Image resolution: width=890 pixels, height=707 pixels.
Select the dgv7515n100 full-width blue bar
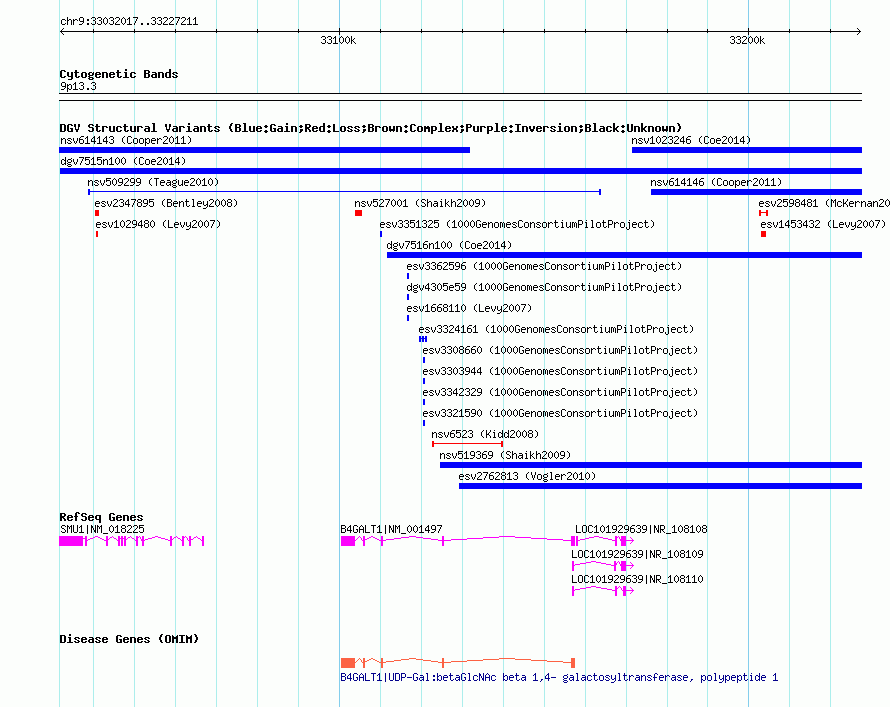pos(461,171)
